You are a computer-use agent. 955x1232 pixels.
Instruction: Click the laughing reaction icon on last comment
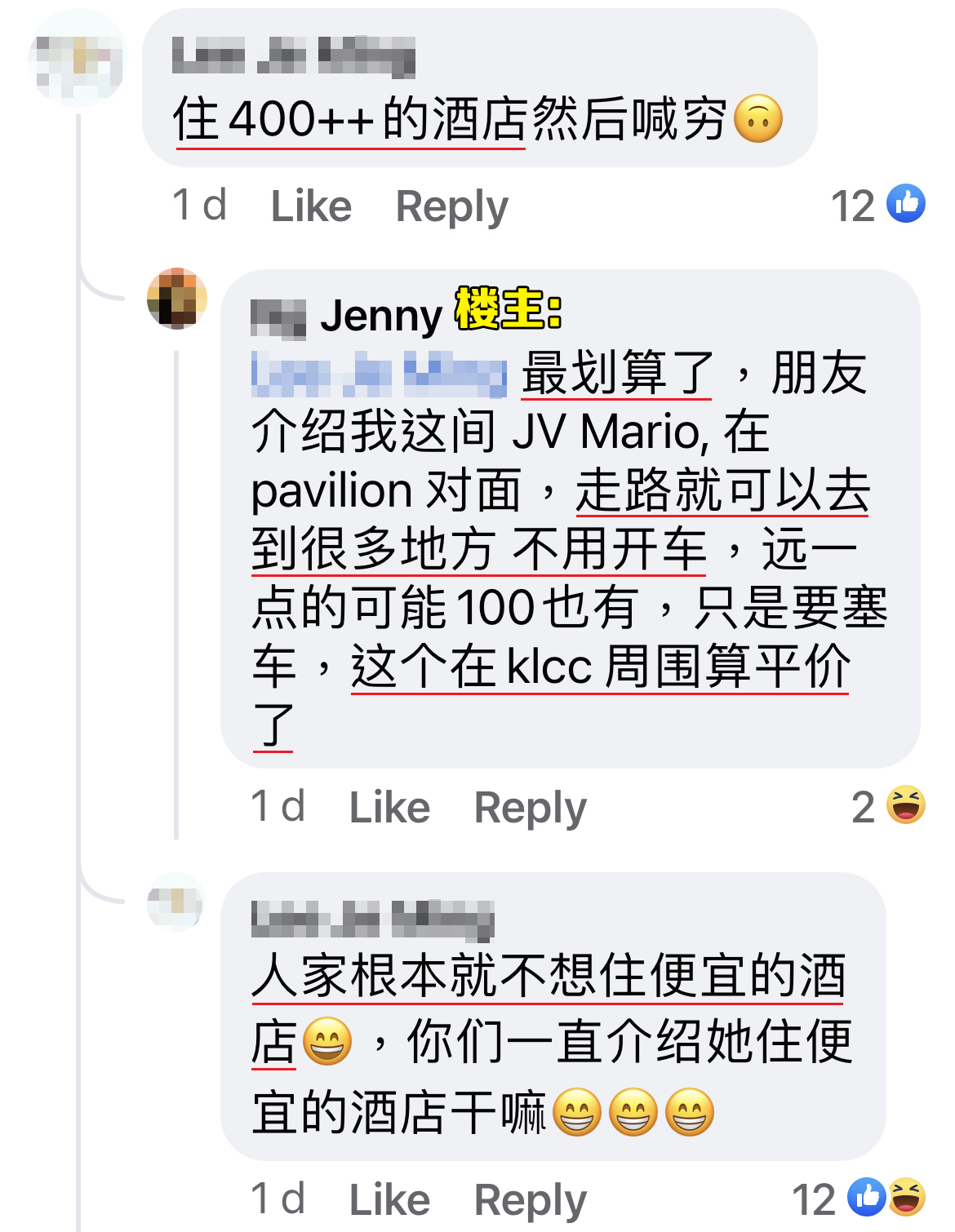point(907,1197)
